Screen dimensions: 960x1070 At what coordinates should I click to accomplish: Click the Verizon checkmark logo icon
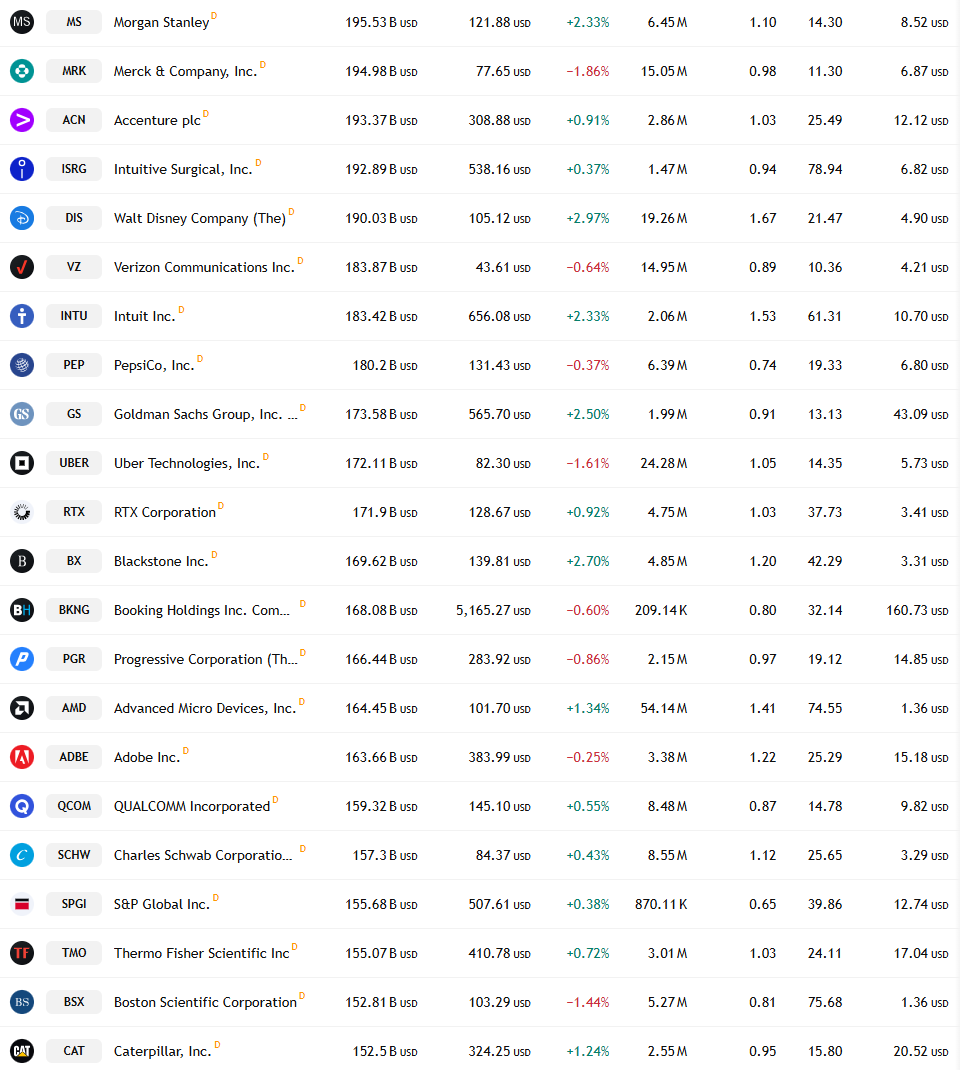(22, 267)
